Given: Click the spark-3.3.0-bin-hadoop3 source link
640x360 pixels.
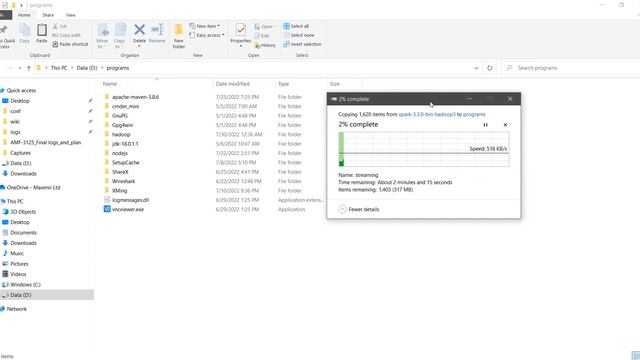Looking at the screenshot, I should (x=427, y=115).
